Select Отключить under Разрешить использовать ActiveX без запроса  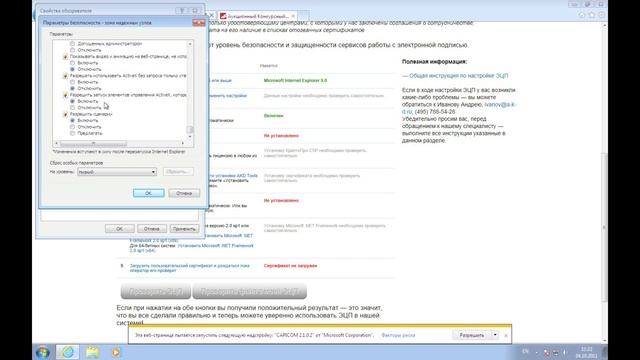[72, 88]
